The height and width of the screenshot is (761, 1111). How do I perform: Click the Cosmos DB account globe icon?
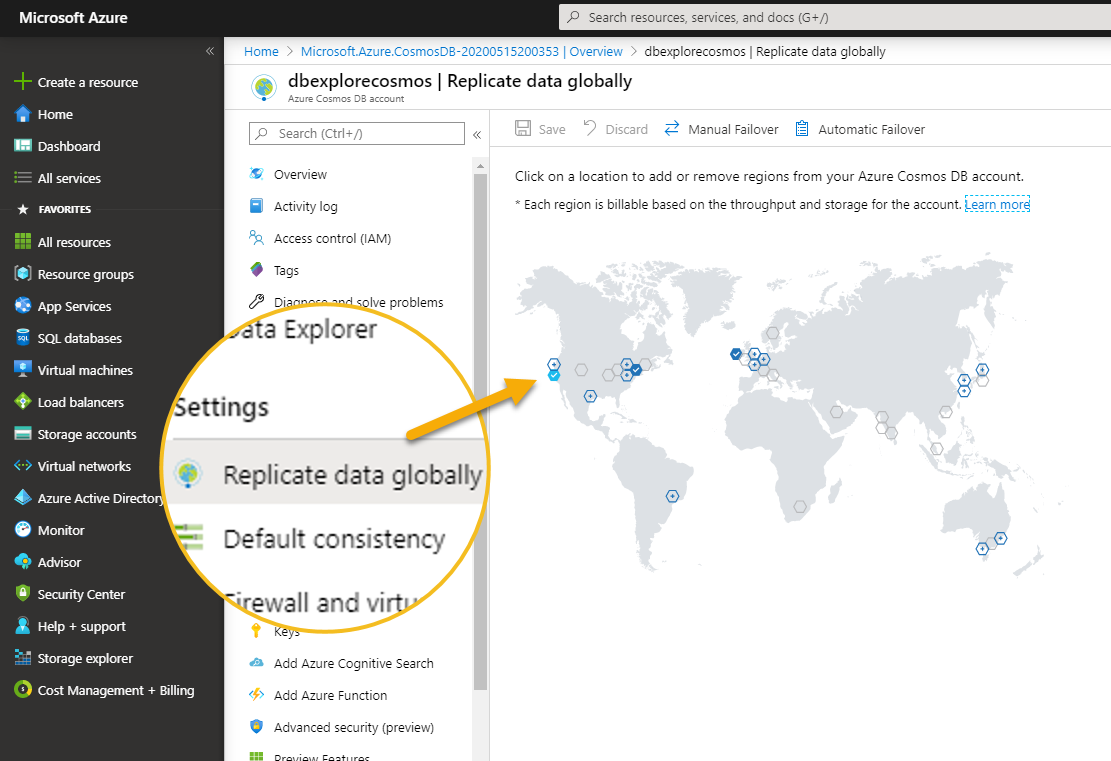pyautogui.click(x=264, y=87)
